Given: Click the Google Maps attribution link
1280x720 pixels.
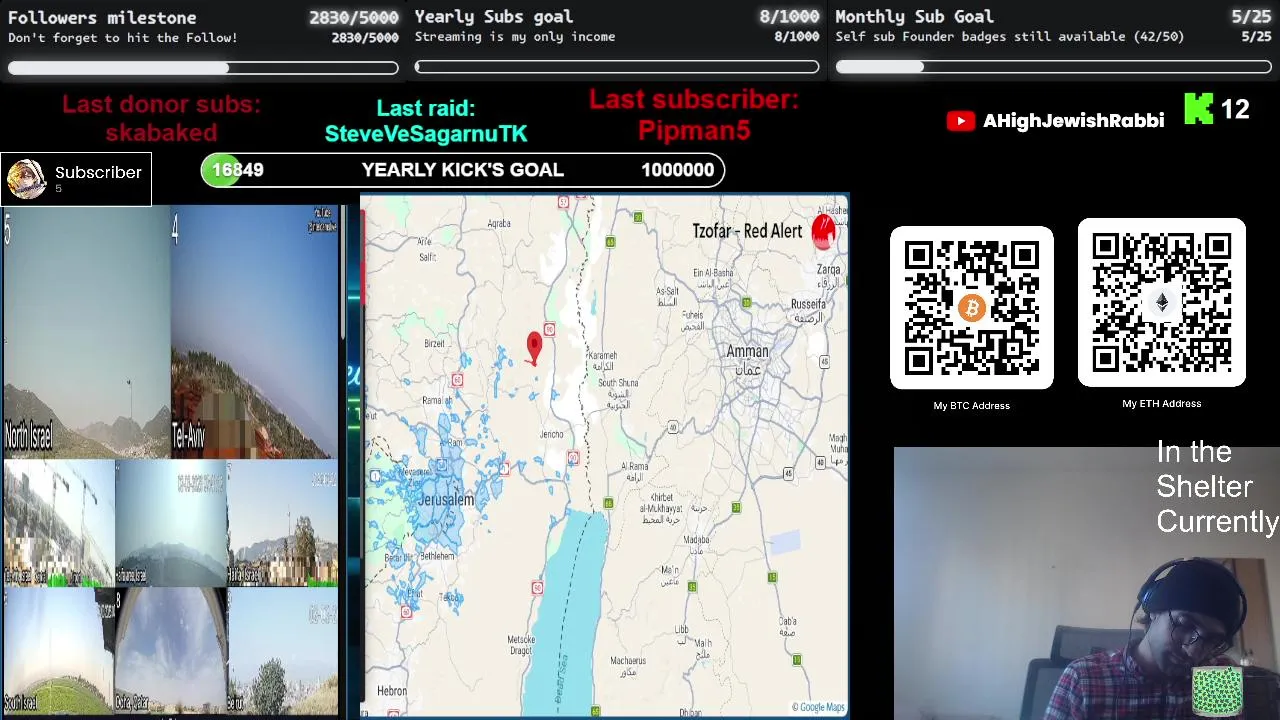Looking at the screenshot, I should tap(818, 707).
